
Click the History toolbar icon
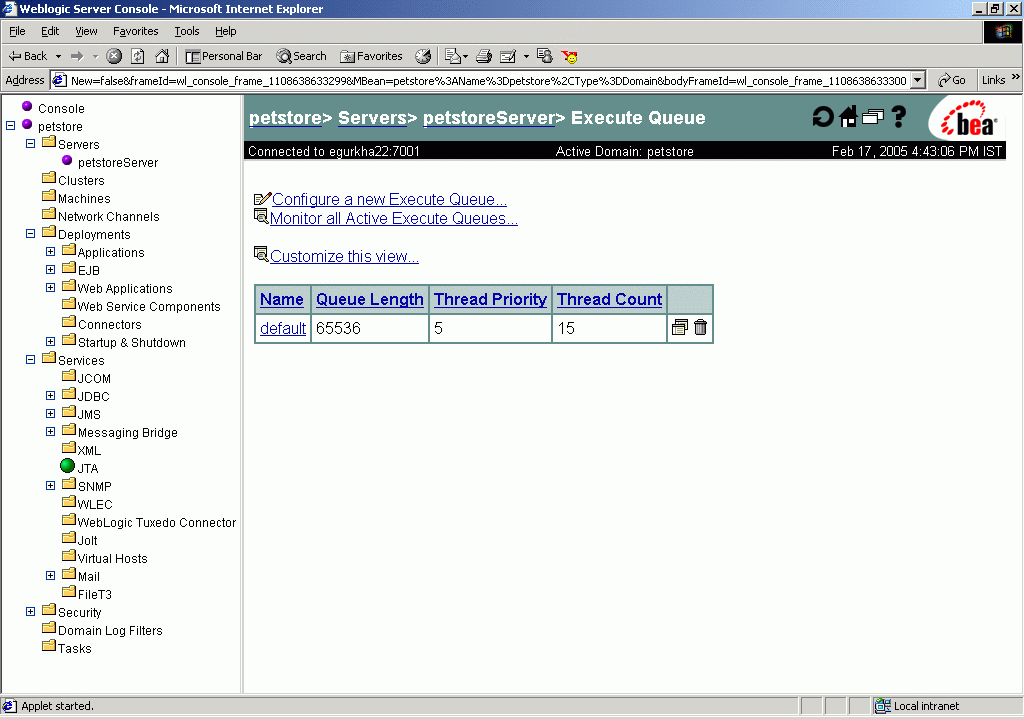[423, 56]
